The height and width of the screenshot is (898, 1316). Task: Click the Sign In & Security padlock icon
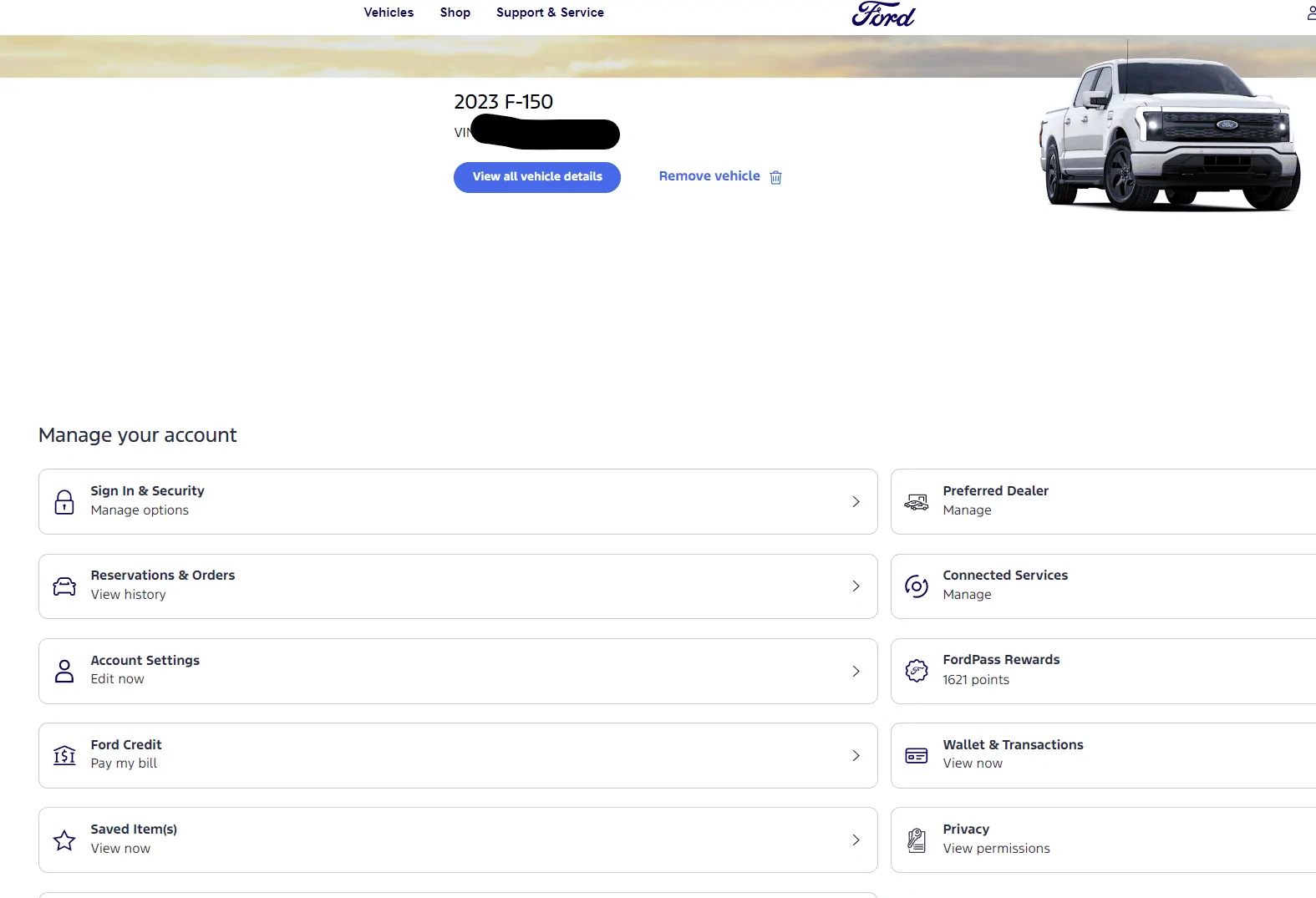pos(64,502)
